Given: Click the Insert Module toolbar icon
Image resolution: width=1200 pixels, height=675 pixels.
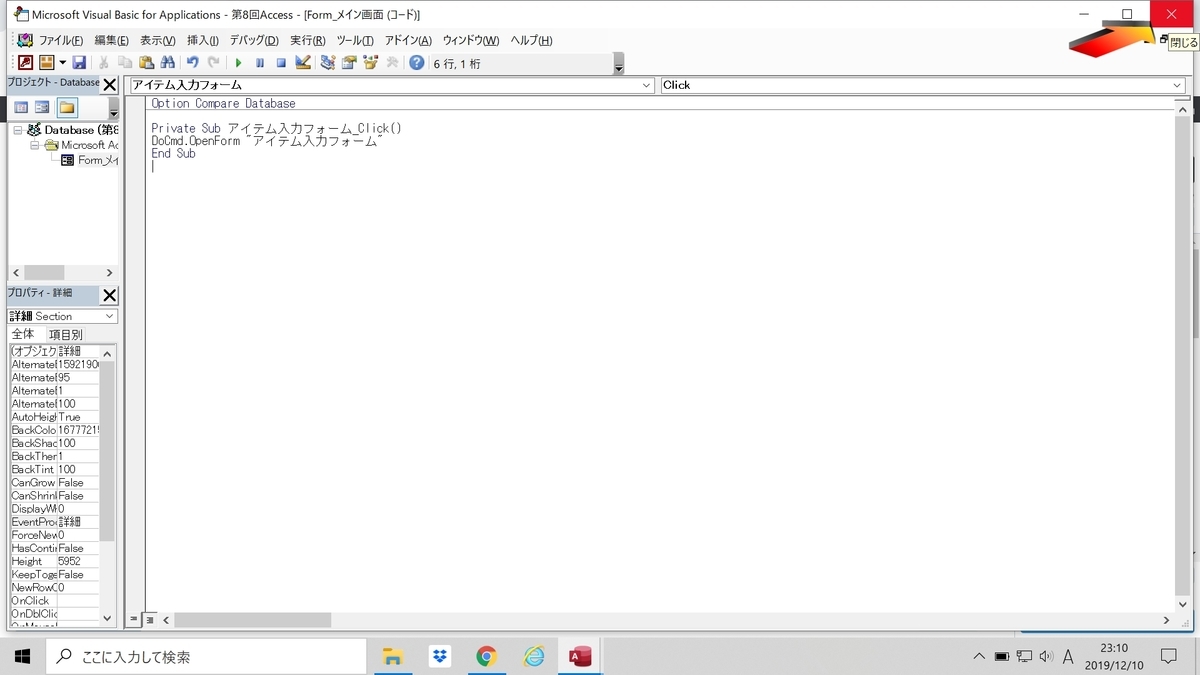Looking at the screenshot, I should pos(46,62).
